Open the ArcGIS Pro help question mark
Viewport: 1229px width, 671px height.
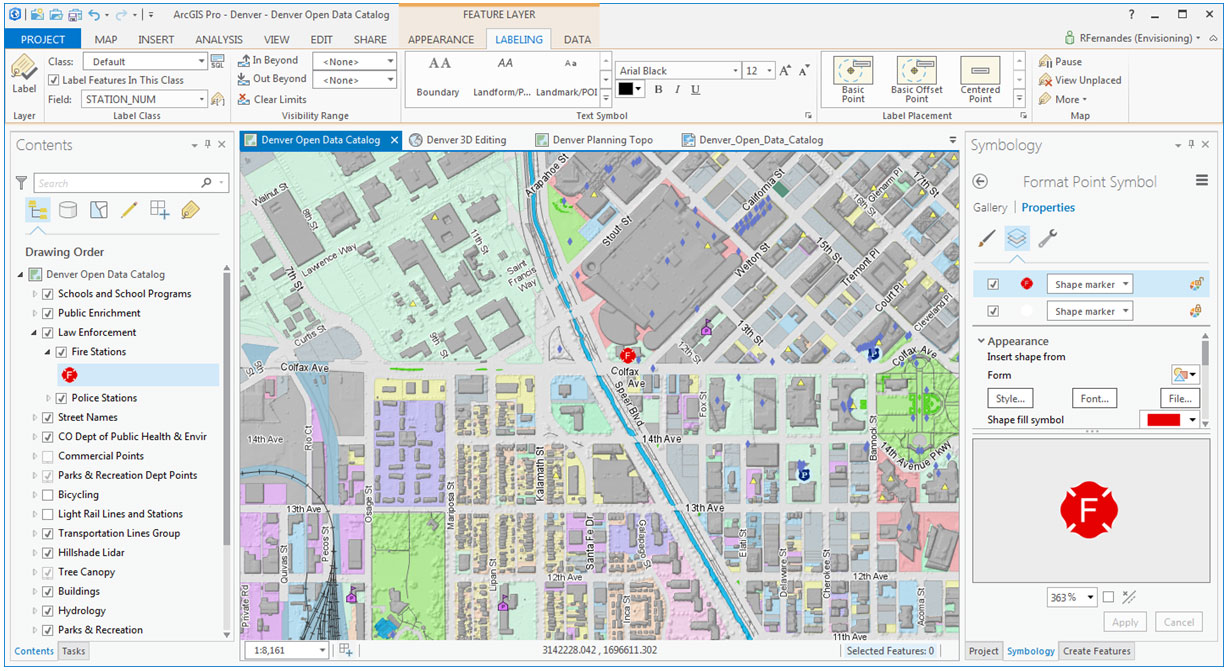coord(1131,15)
